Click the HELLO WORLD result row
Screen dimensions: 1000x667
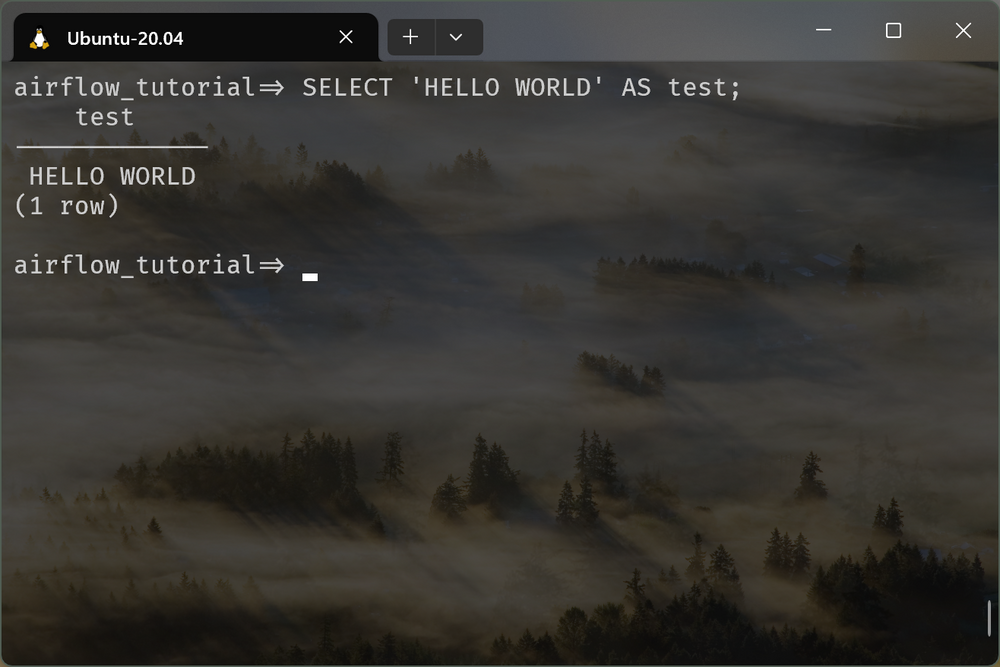(111, 176)
